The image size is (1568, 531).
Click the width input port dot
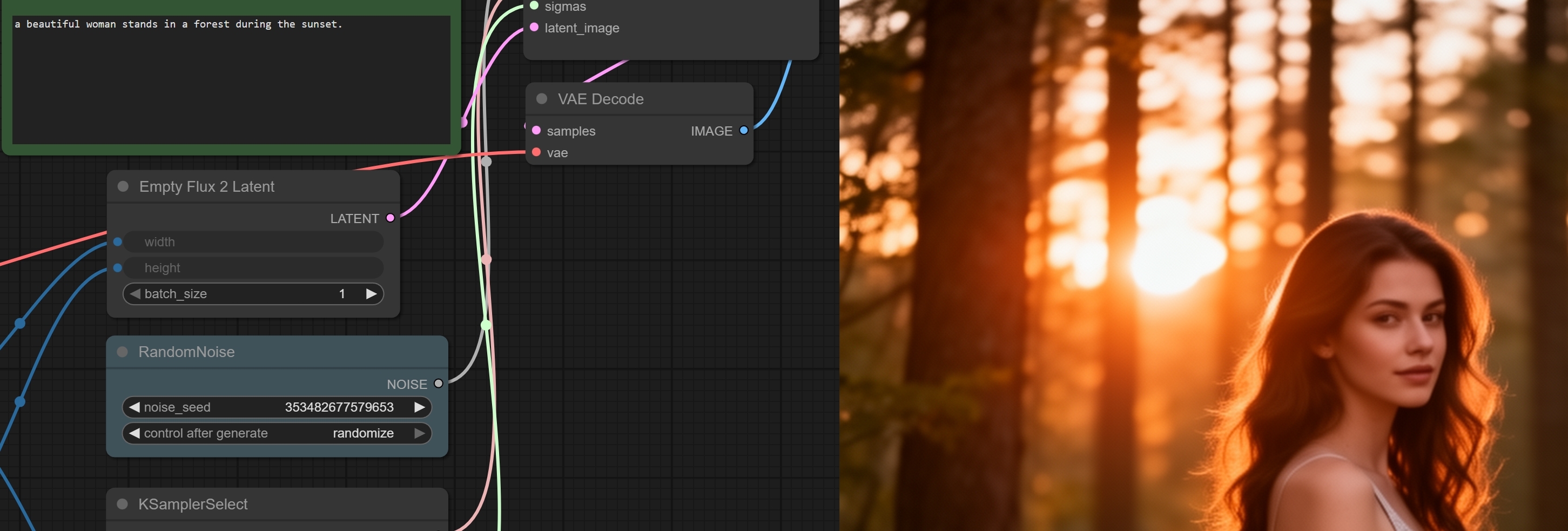tap(117, 242)
